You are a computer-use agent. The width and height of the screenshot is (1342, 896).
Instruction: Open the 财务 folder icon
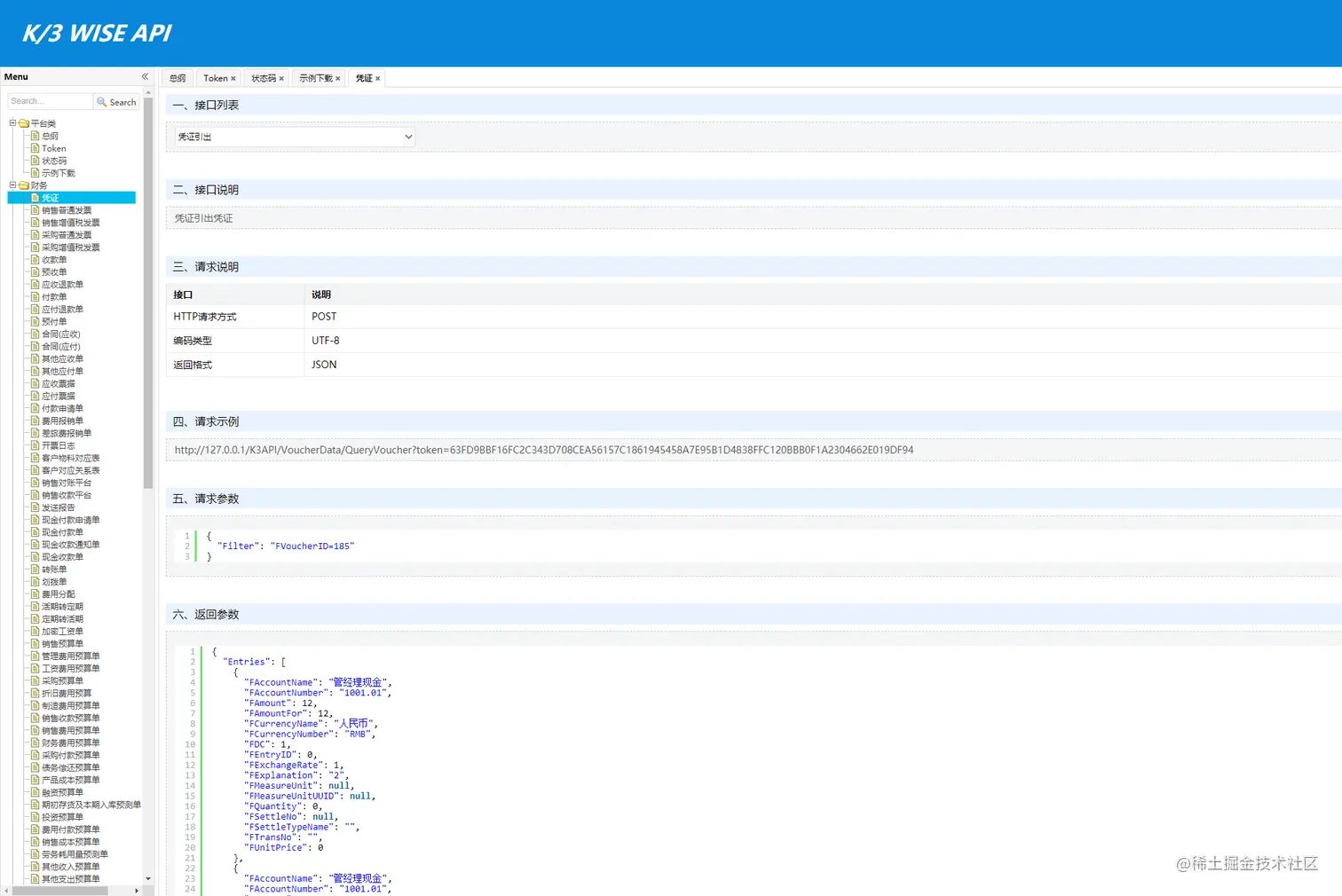click(24, 185)
